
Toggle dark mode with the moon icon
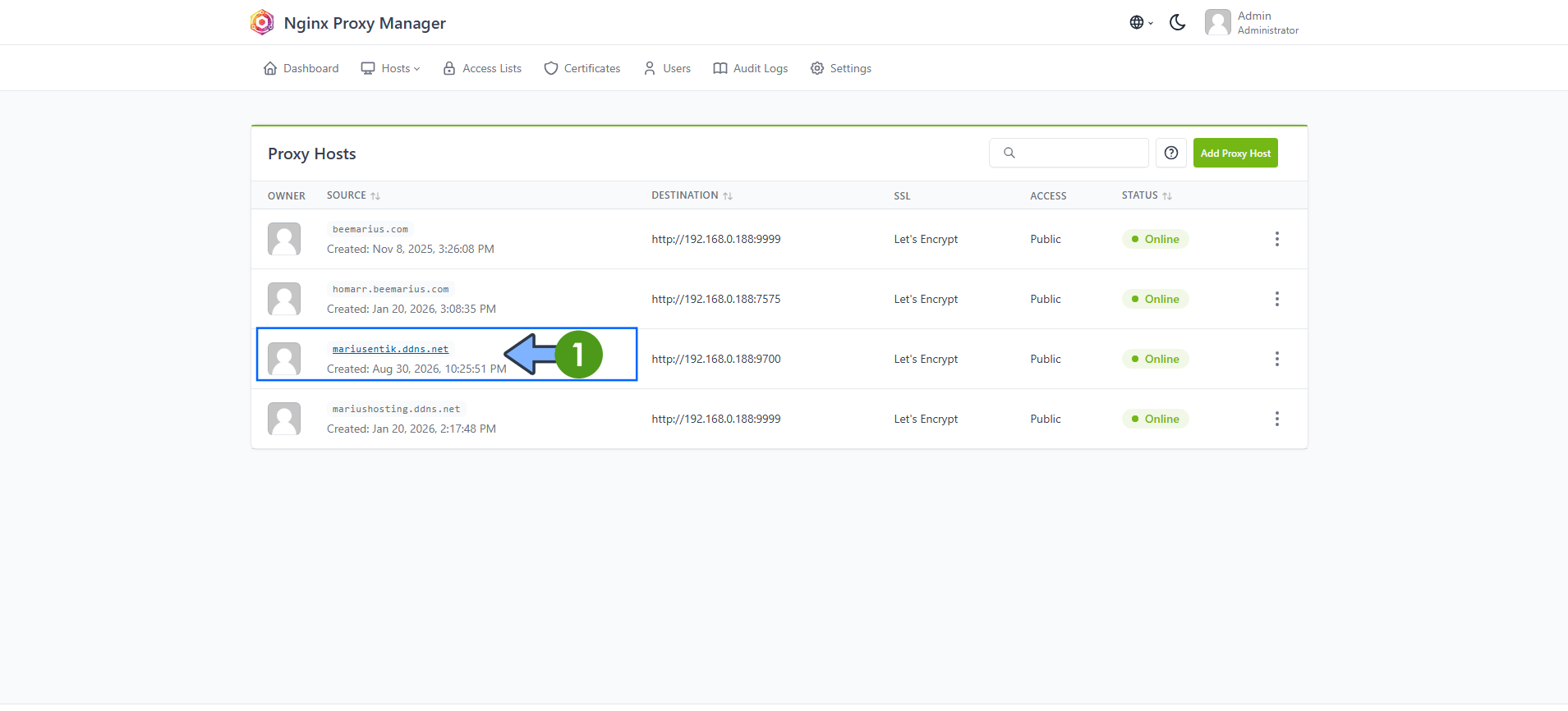tap(1177, 22)
